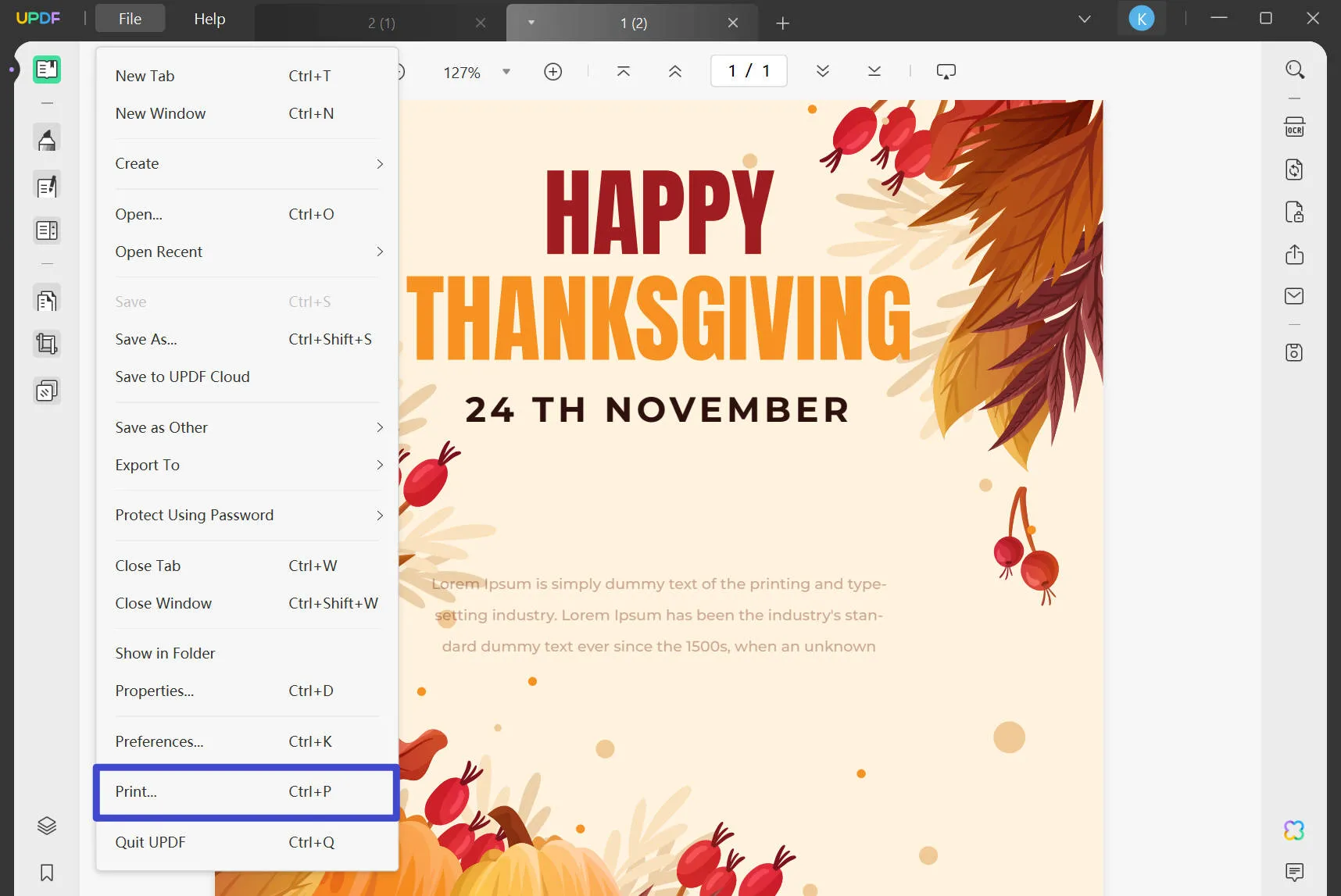Switch to the 2 (1) tab
This screenshot has height=896, width=1341.
(x=381, y=23)
